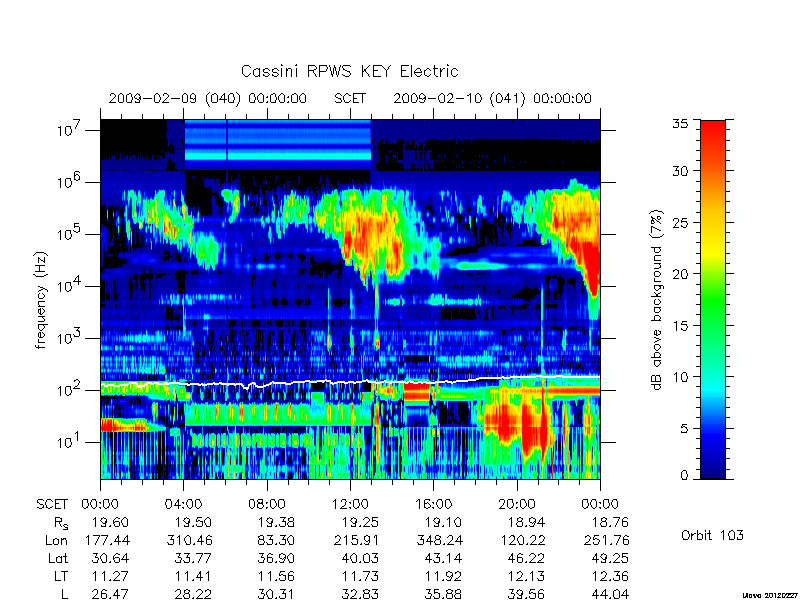Select the latitude value 49.25
Image resolution: width=800 pixels, height=600 pixels.
(x=610, y=558)
